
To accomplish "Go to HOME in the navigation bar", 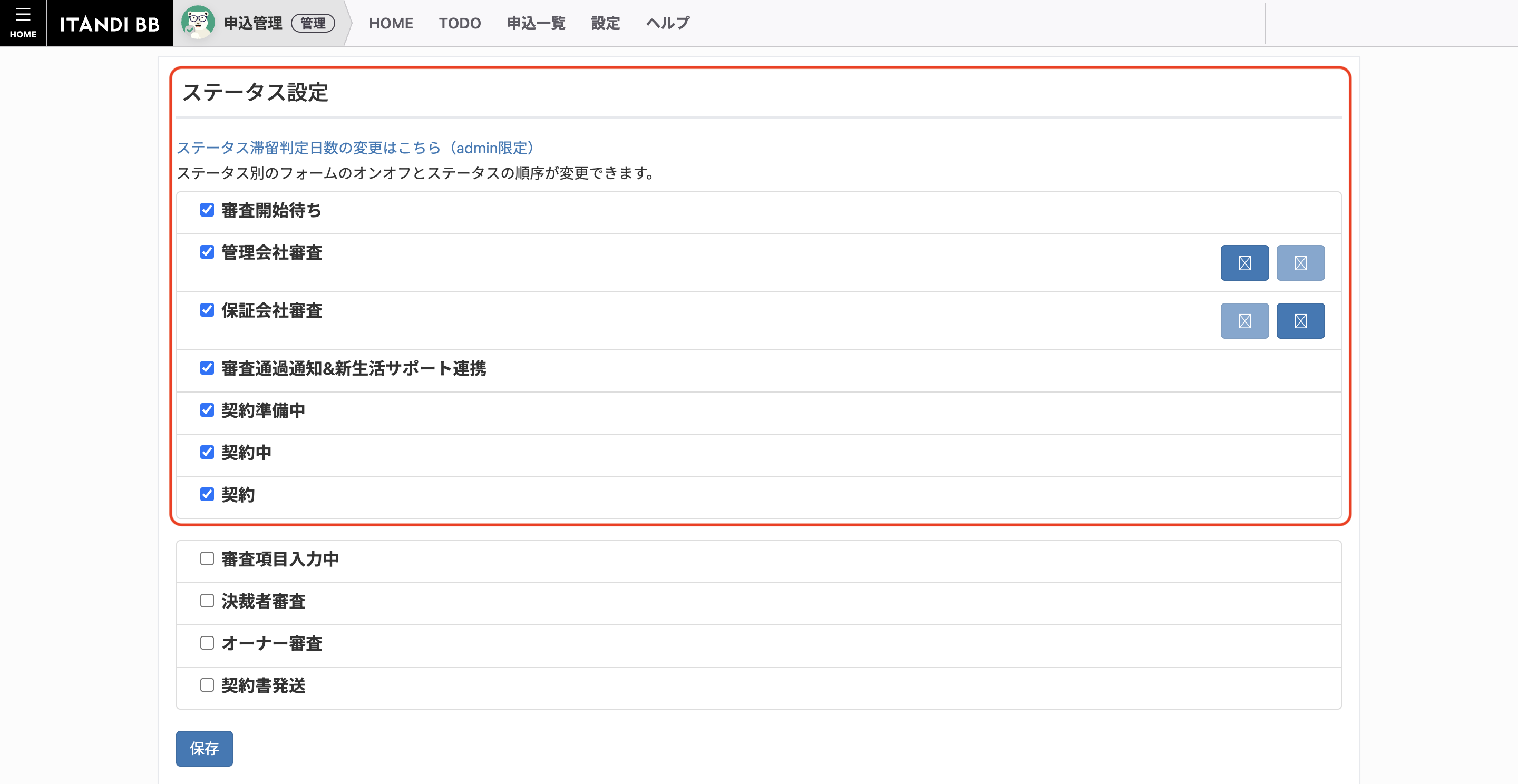I will (391, 23).
